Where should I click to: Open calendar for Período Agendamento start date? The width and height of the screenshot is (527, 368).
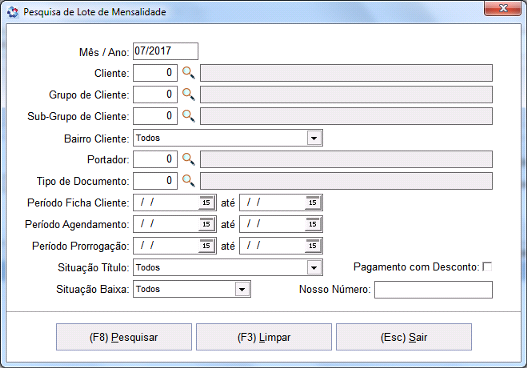[x=206, y=224]
